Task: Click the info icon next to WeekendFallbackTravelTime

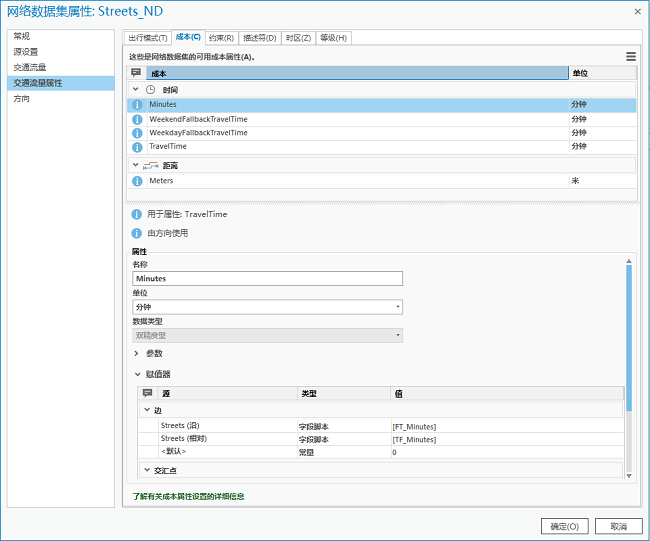Action: pos(137,118)
